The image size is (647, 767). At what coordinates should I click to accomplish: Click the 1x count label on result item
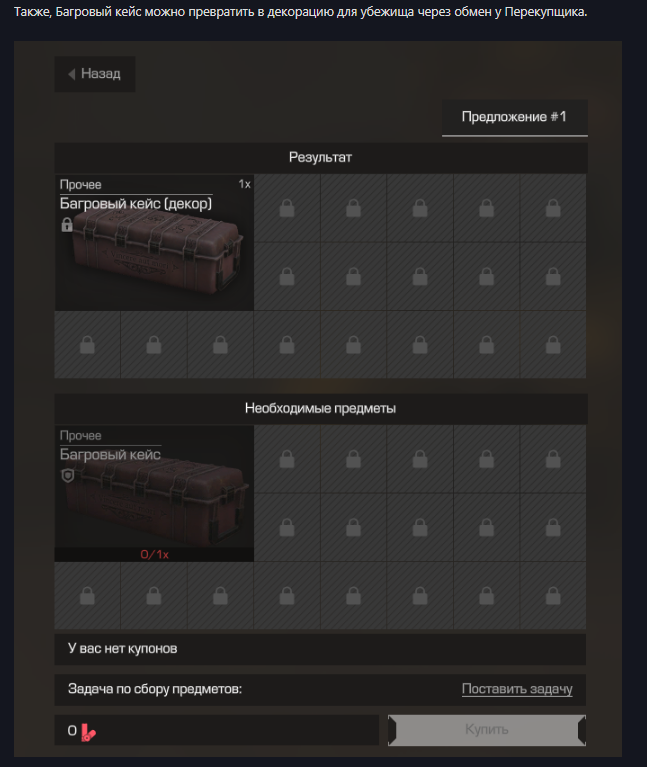coord(245,184)
